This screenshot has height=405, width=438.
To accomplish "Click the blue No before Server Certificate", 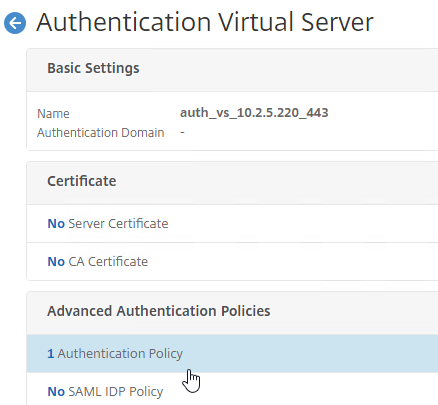I will 56,224.
